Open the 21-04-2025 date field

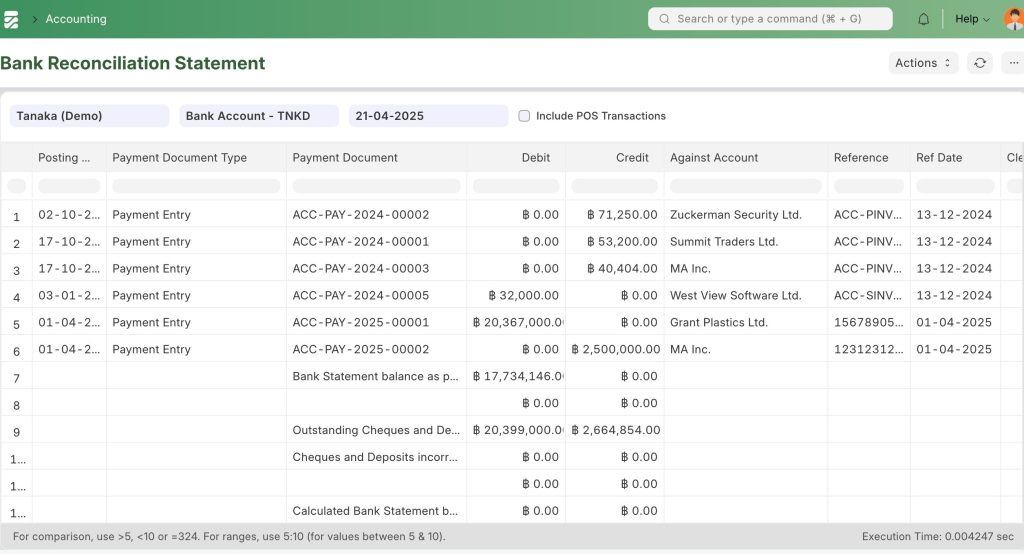[428, 116]
